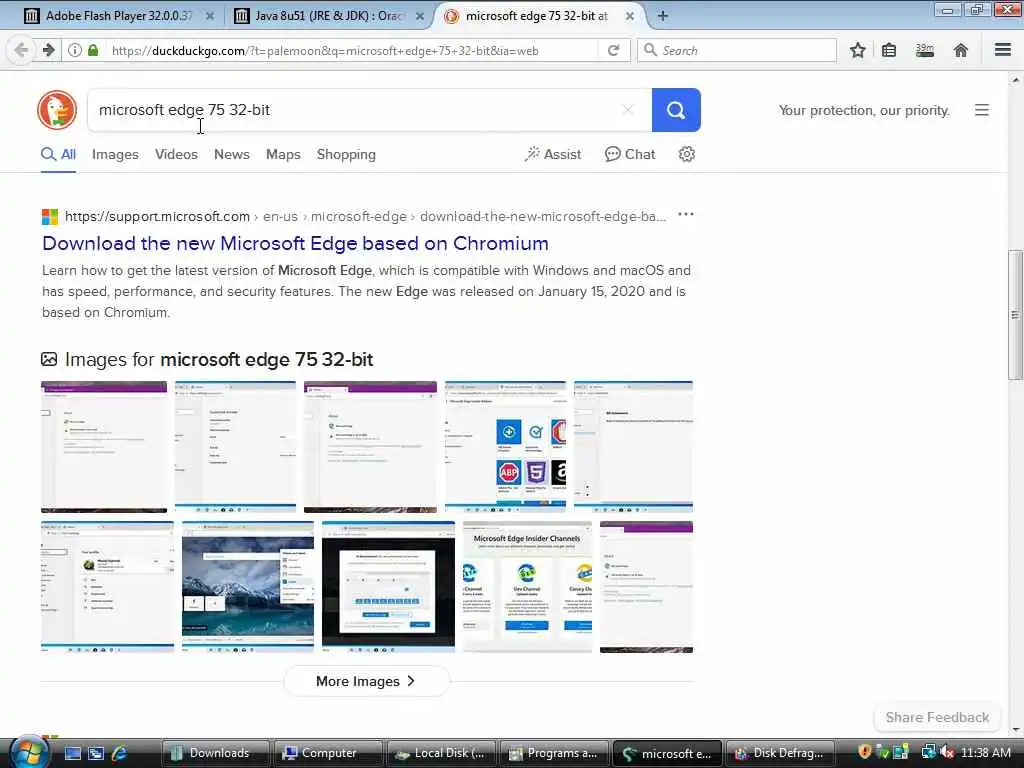Select the microsoft edge 75 32-bit tab

pyautogui.click(x=537, y=16)
